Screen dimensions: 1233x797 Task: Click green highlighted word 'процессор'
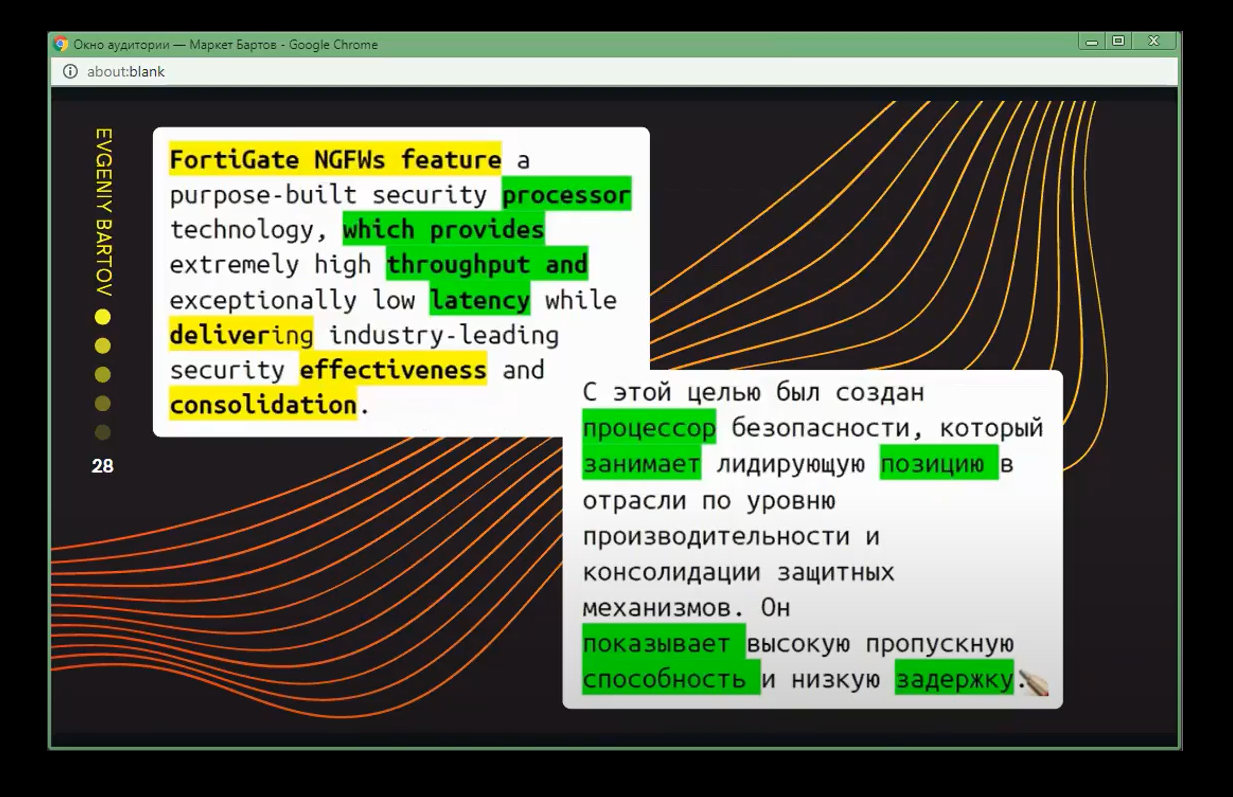(649, 428)
